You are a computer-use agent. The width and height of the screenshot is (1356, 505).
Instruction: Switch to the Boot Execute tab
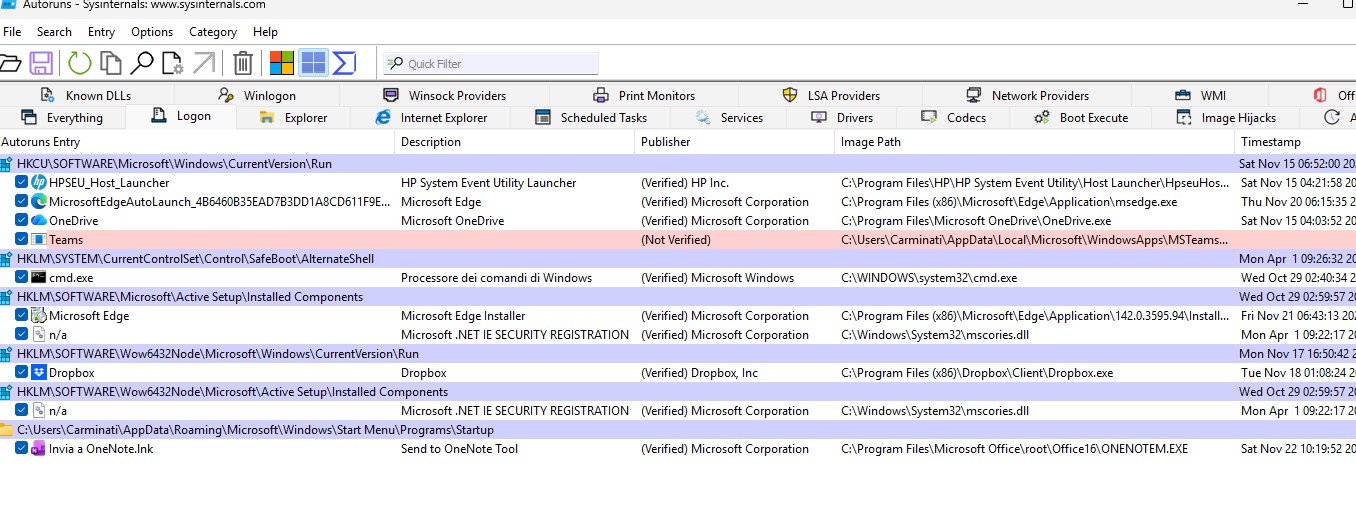(1081, 118)
